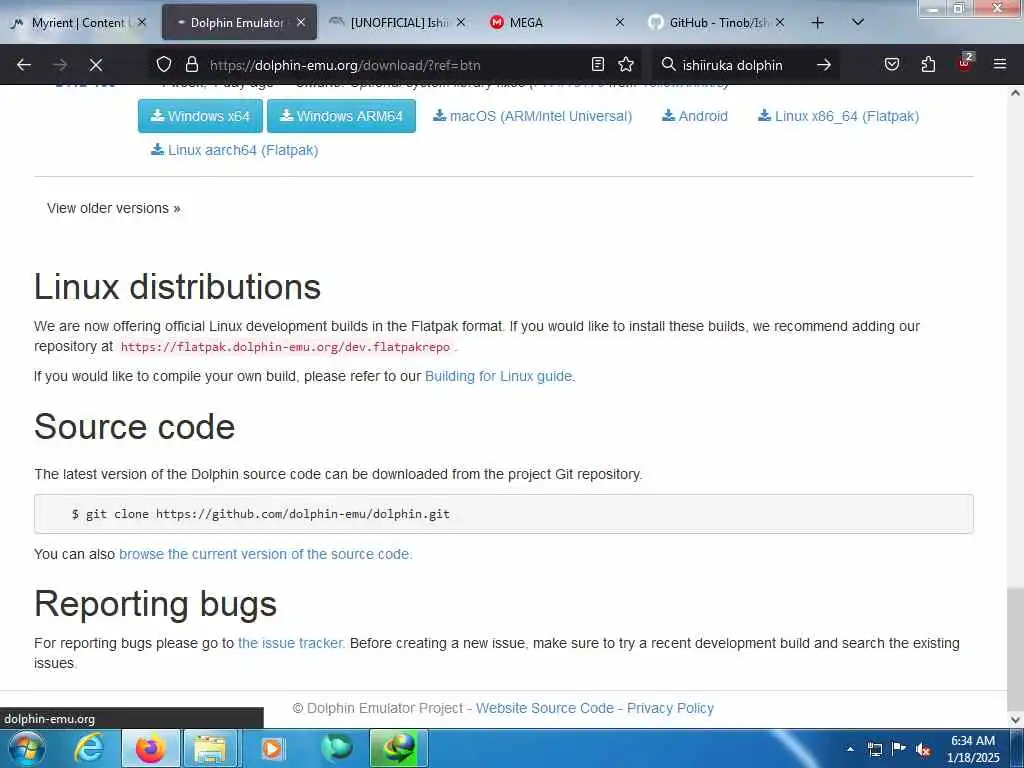Download the Windows x64 build
Screen dimensions: 1024x768
click(x=200, y=116)
